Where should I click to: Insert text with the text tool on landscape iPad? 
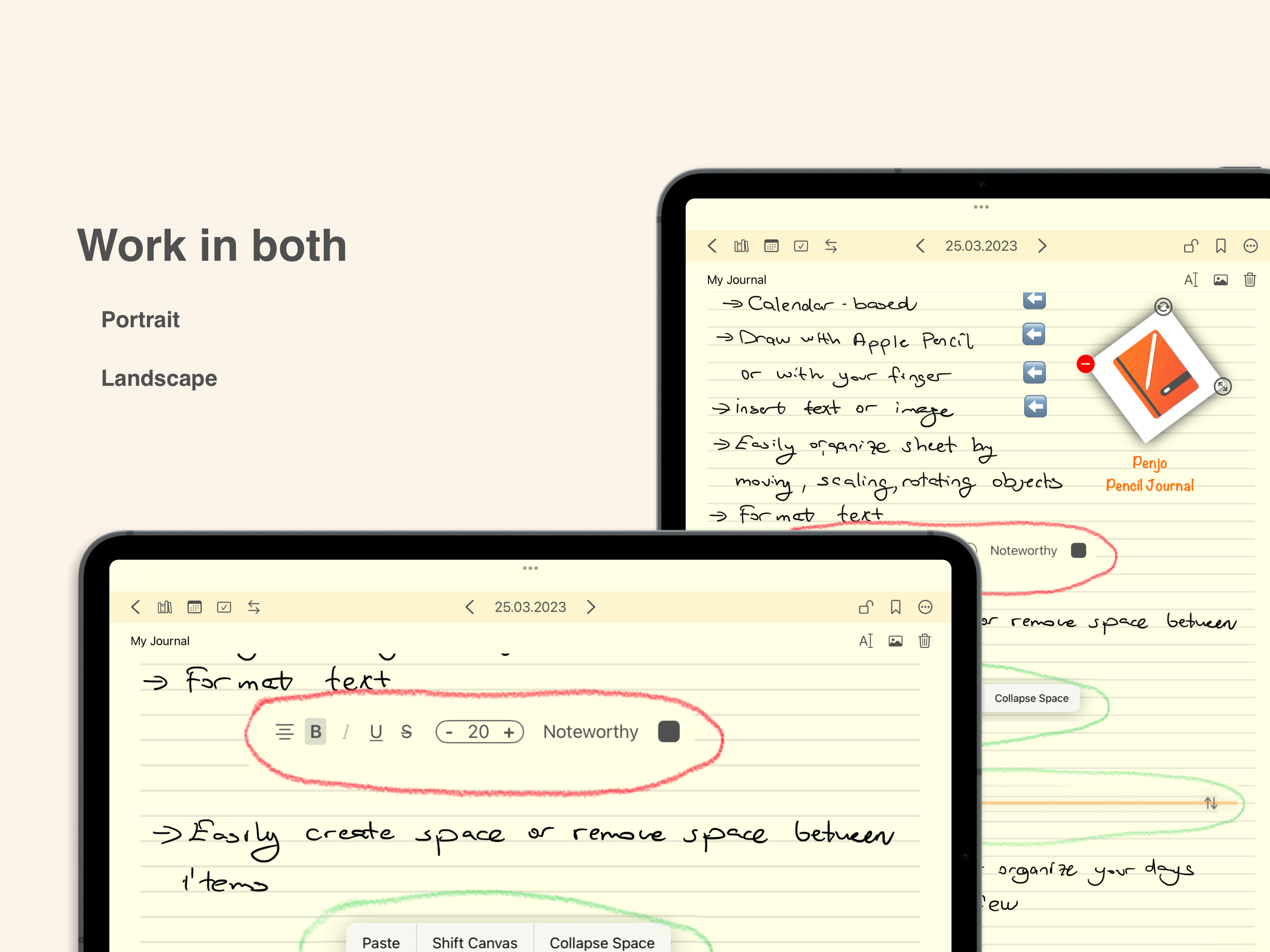tap(866, 641)
